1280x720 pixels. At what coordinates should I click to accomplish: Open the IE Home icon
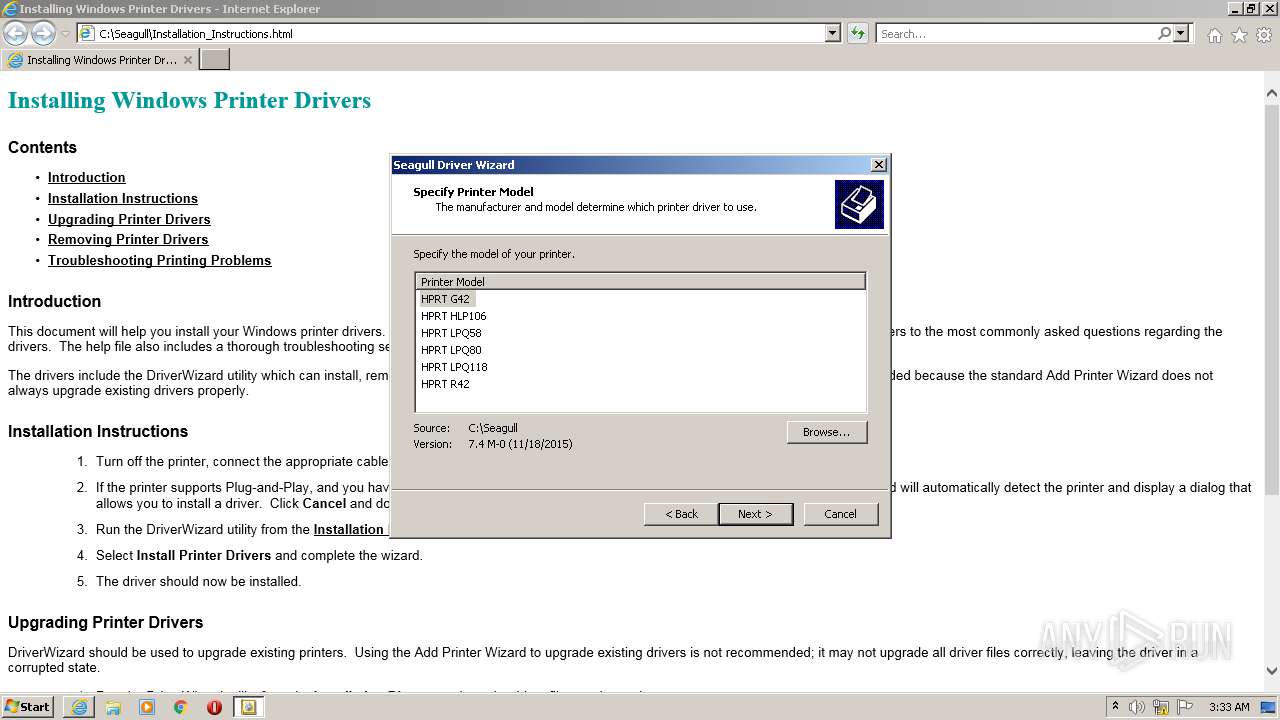1214,35
